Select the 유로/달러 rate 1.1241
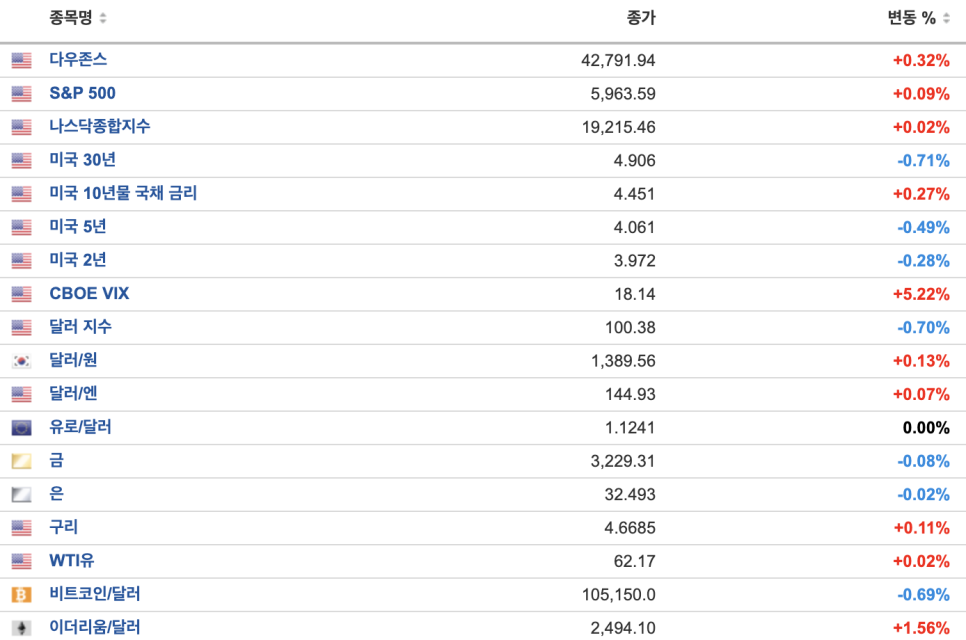 pos(630,427)
